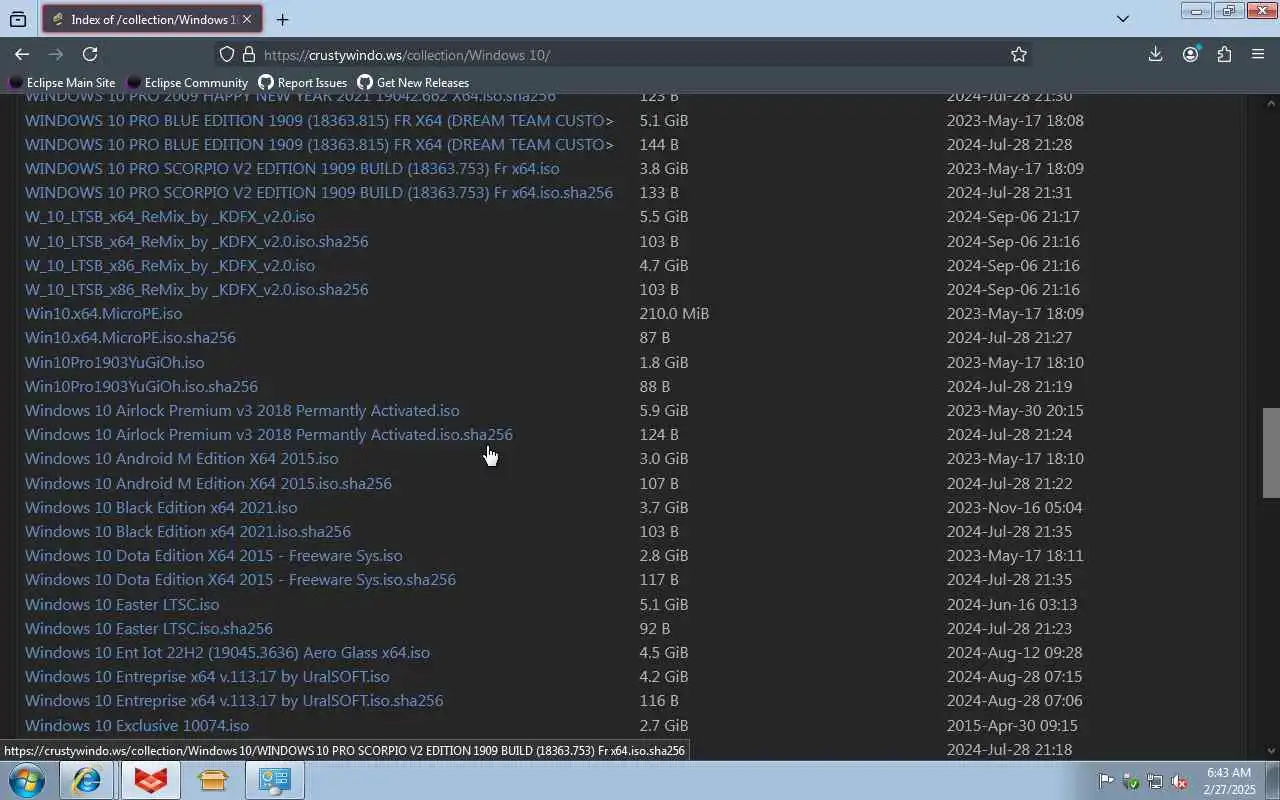
Task: Select the date 2023-Nov-16 05:04
Action: point(1015,507)
